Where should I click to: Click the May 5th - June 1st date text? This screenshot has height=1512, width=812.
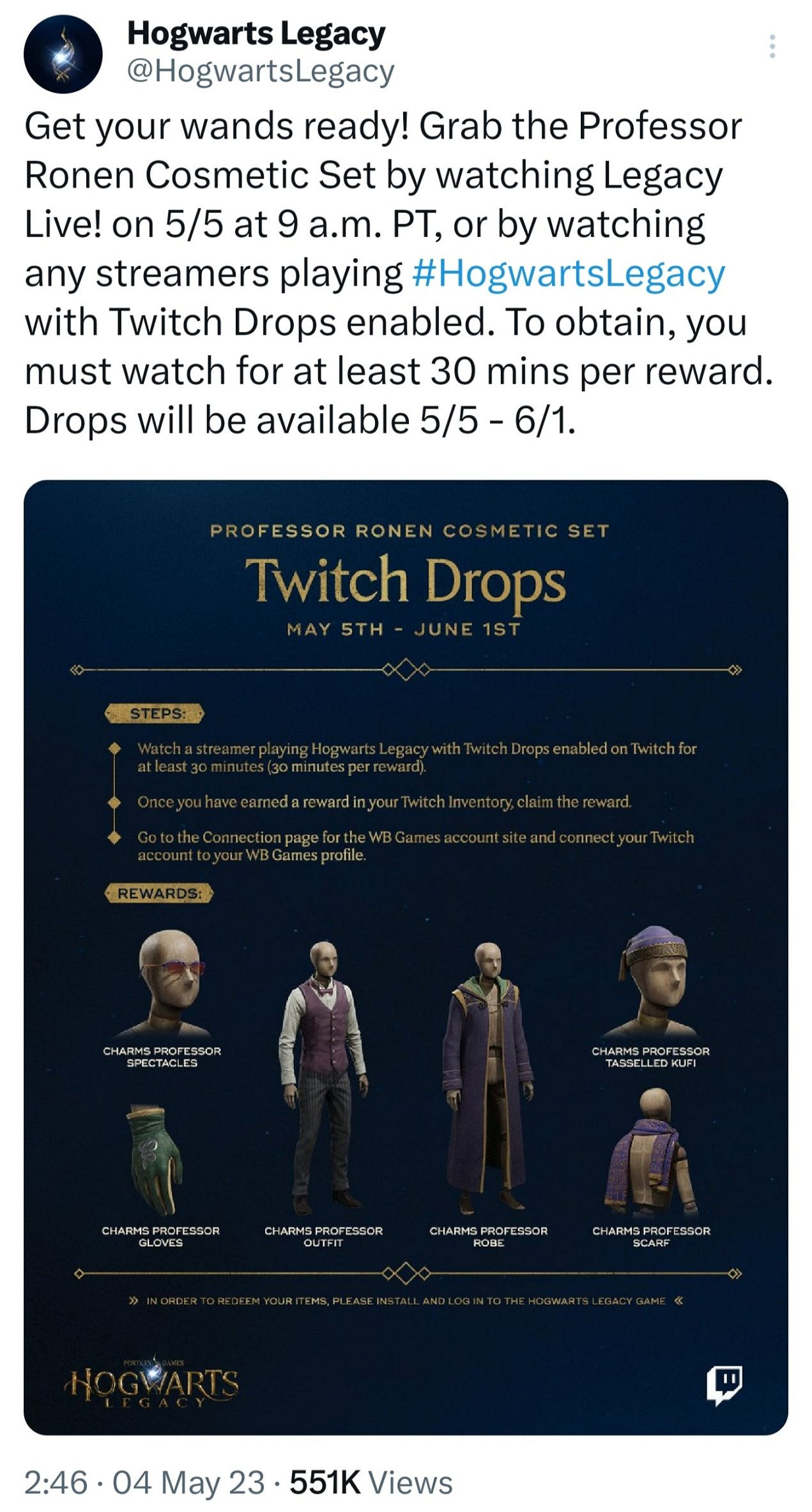404,629
